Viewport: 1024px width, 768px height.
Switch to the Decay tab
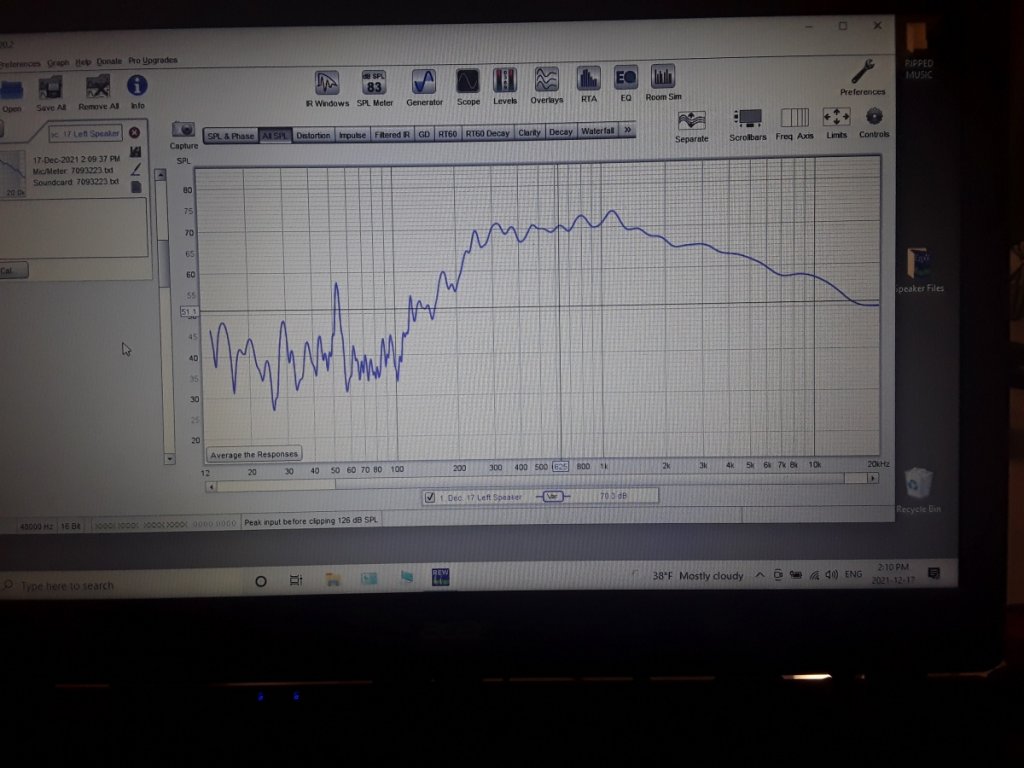[560, 132]
